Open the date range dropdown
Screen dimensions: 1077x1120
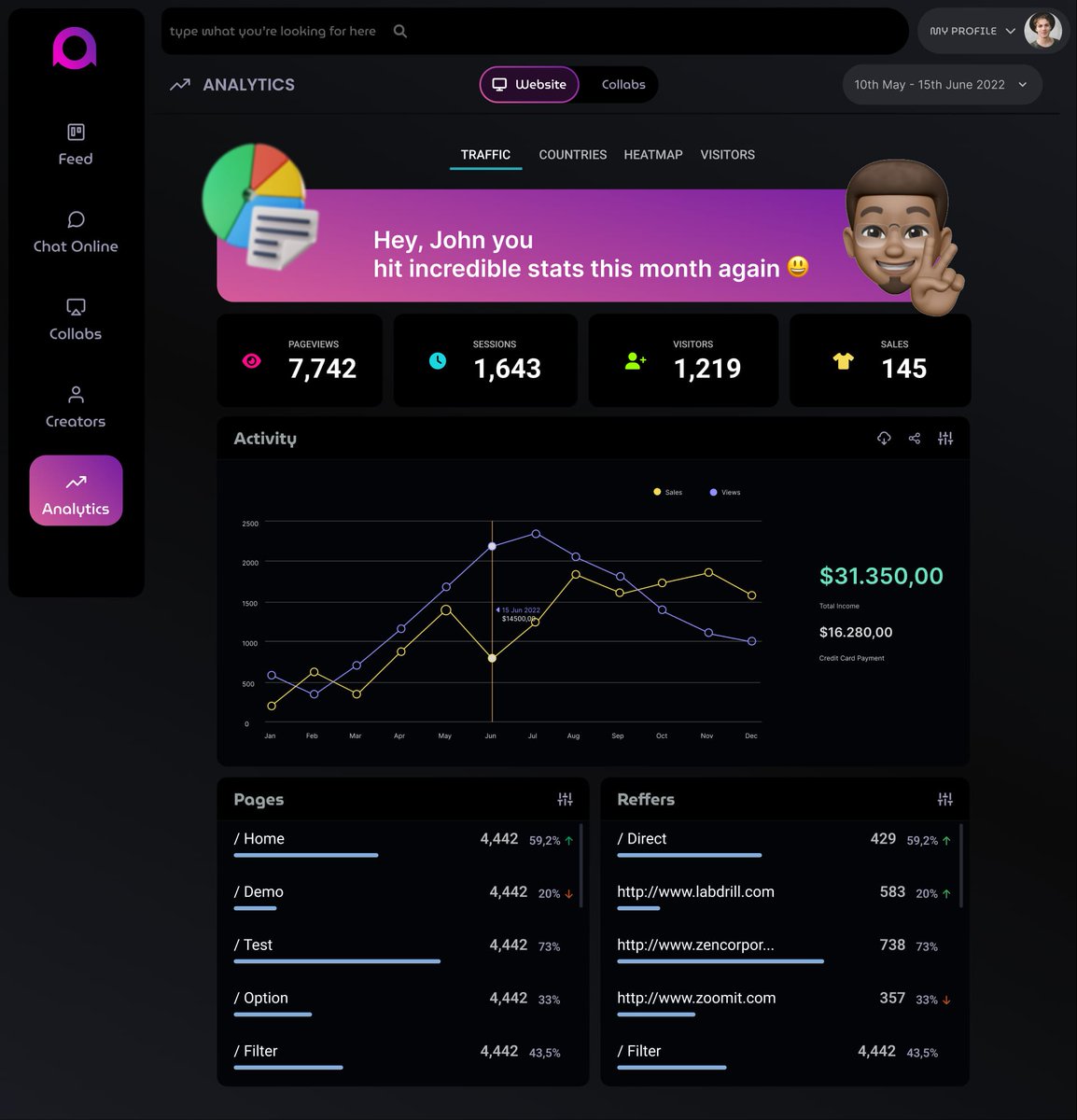942,85
